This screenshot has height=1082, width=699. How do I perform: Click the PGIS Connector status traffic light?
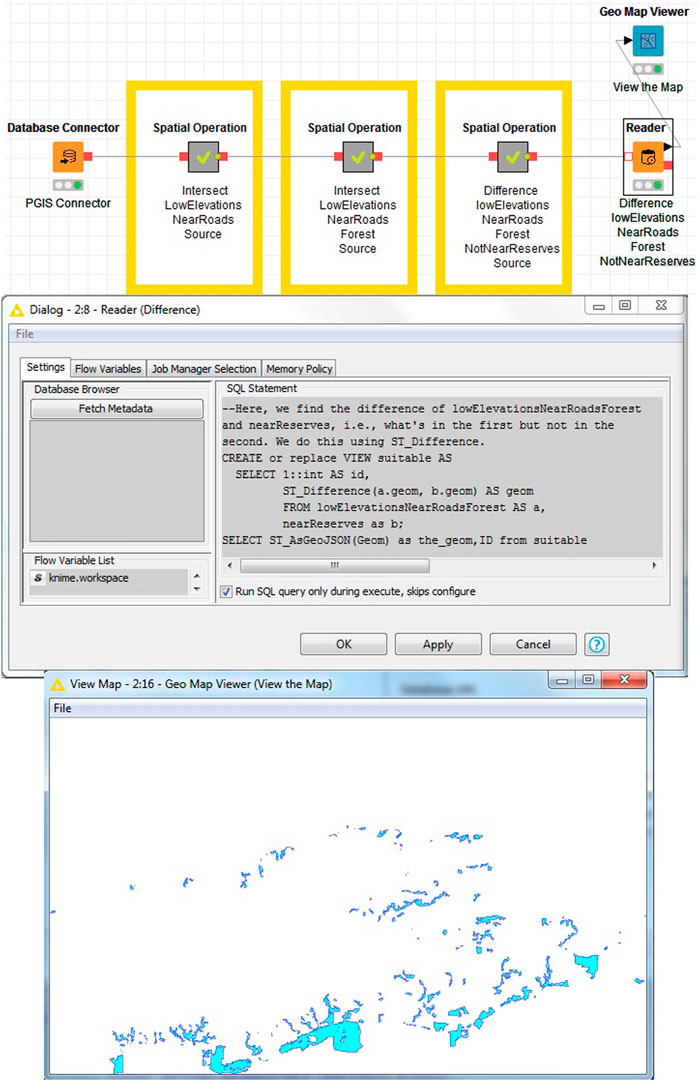coord(68,185)
